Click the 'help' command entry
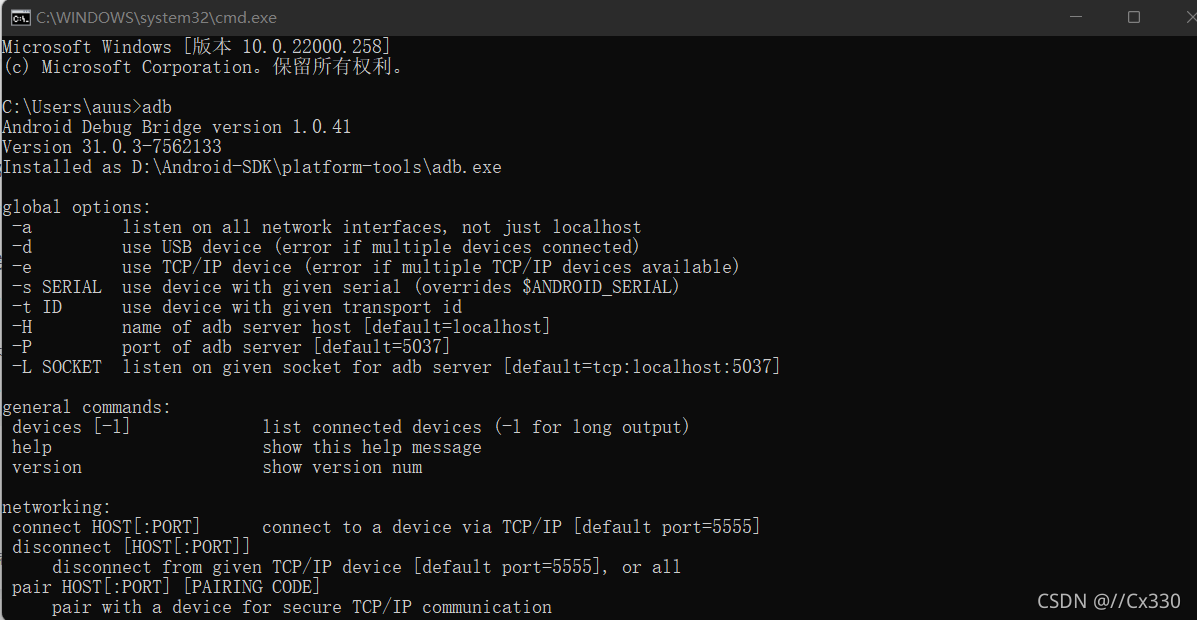 (x=31, y=446)
